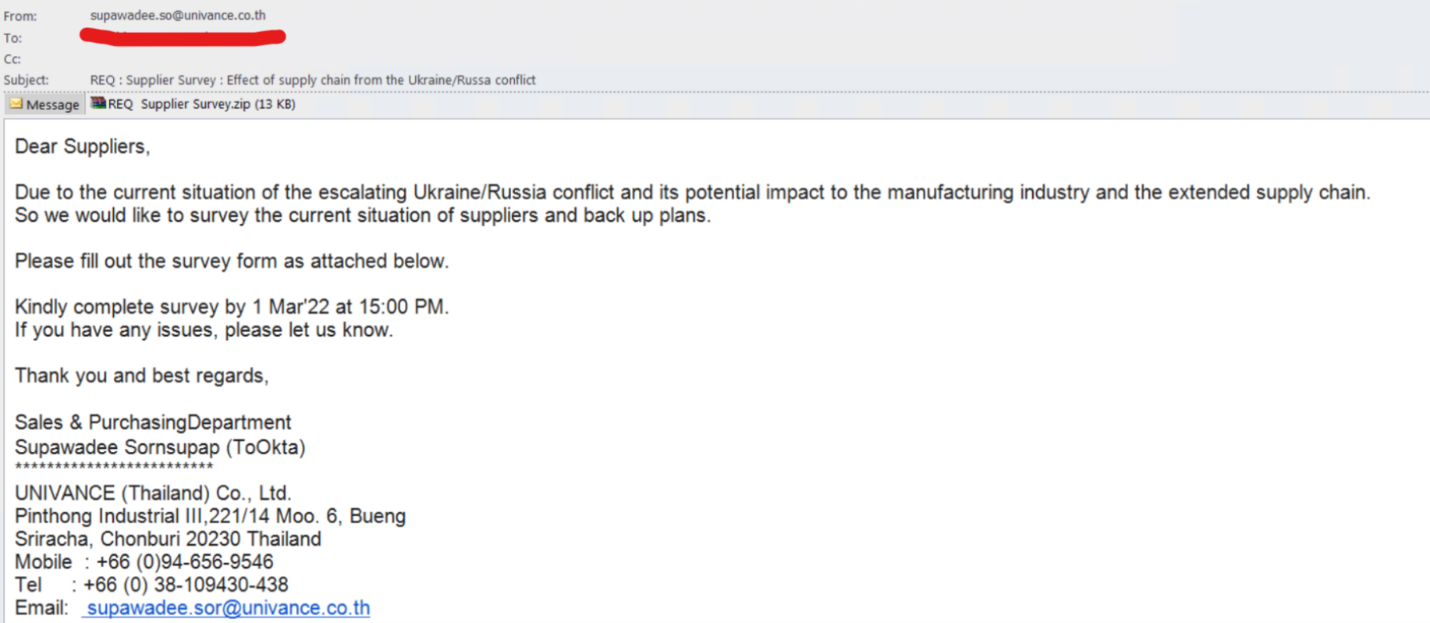This screenshot has width=1430, height=623.
Task: Click the zip archive icon beside the attachment
Action: pyautogui.click(x=98, y=103)
